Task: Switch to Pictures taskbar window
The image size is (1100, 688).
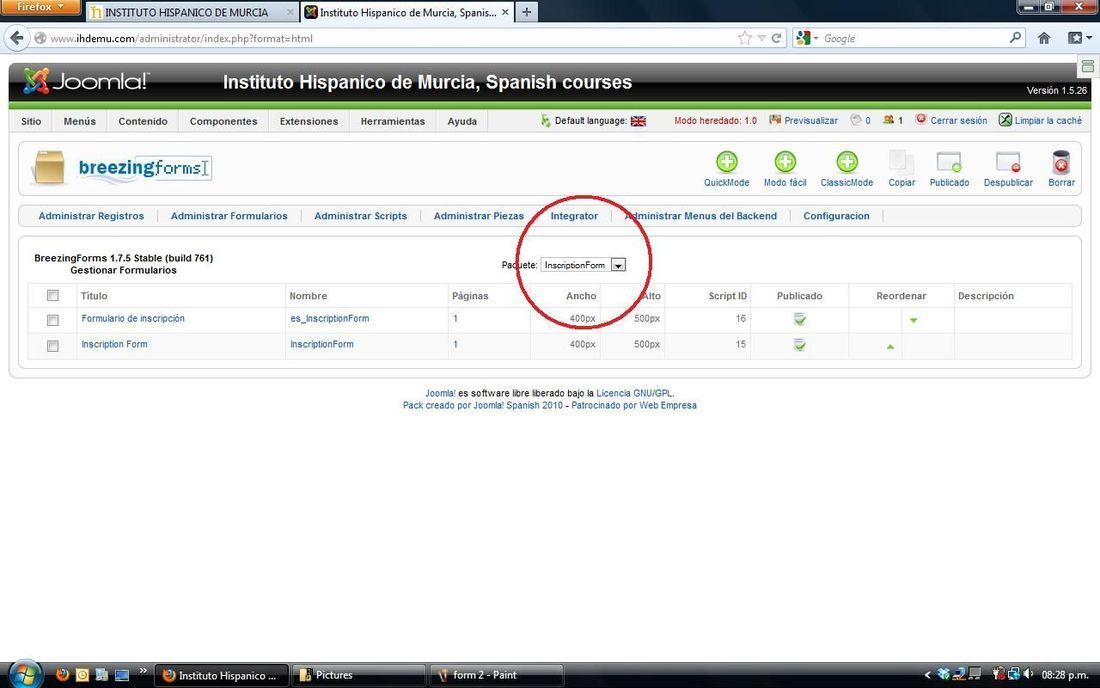Action: (x=358, y=675)
